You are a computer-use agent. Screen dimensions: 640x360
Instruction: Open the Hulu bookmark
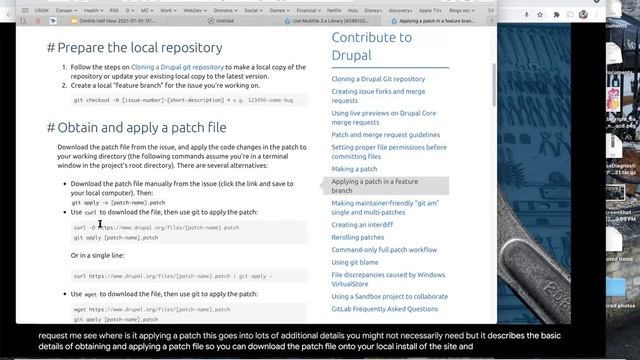353,10
